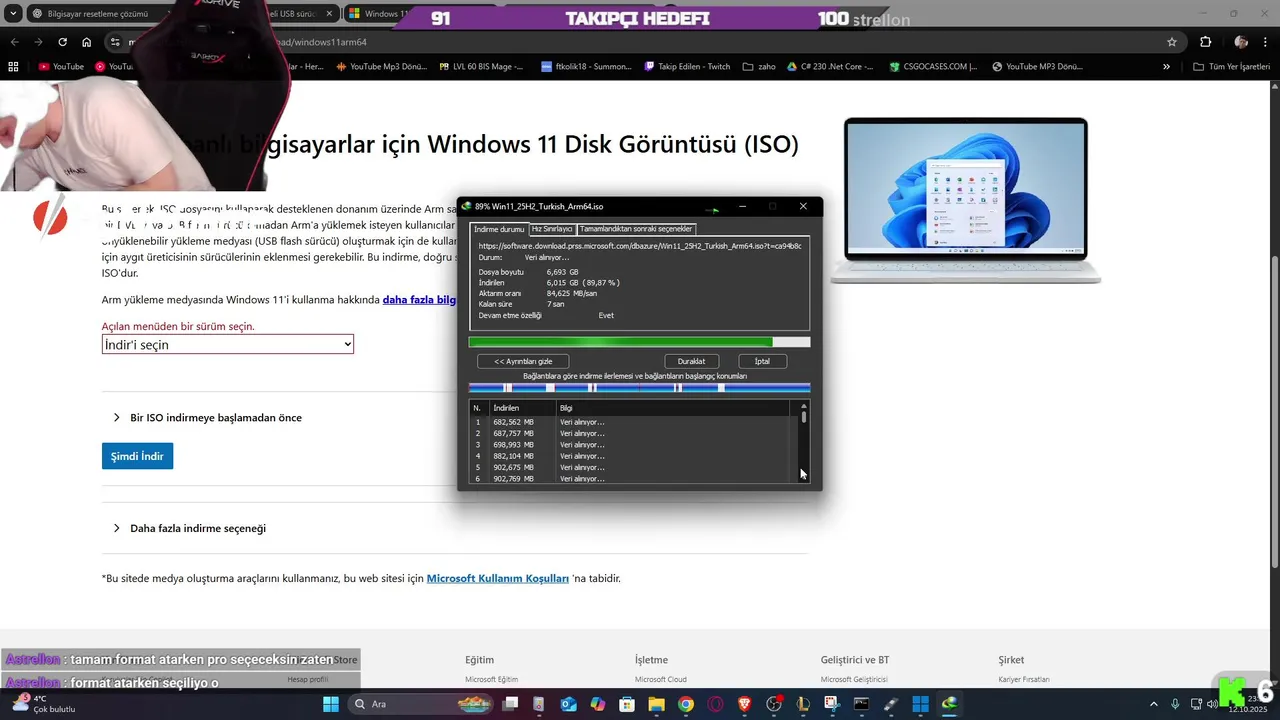The height and width of the screenshot is (720, 1280).
Task: Open the Kariyer Fırsatları footer link
Action: click(1024, 679)
